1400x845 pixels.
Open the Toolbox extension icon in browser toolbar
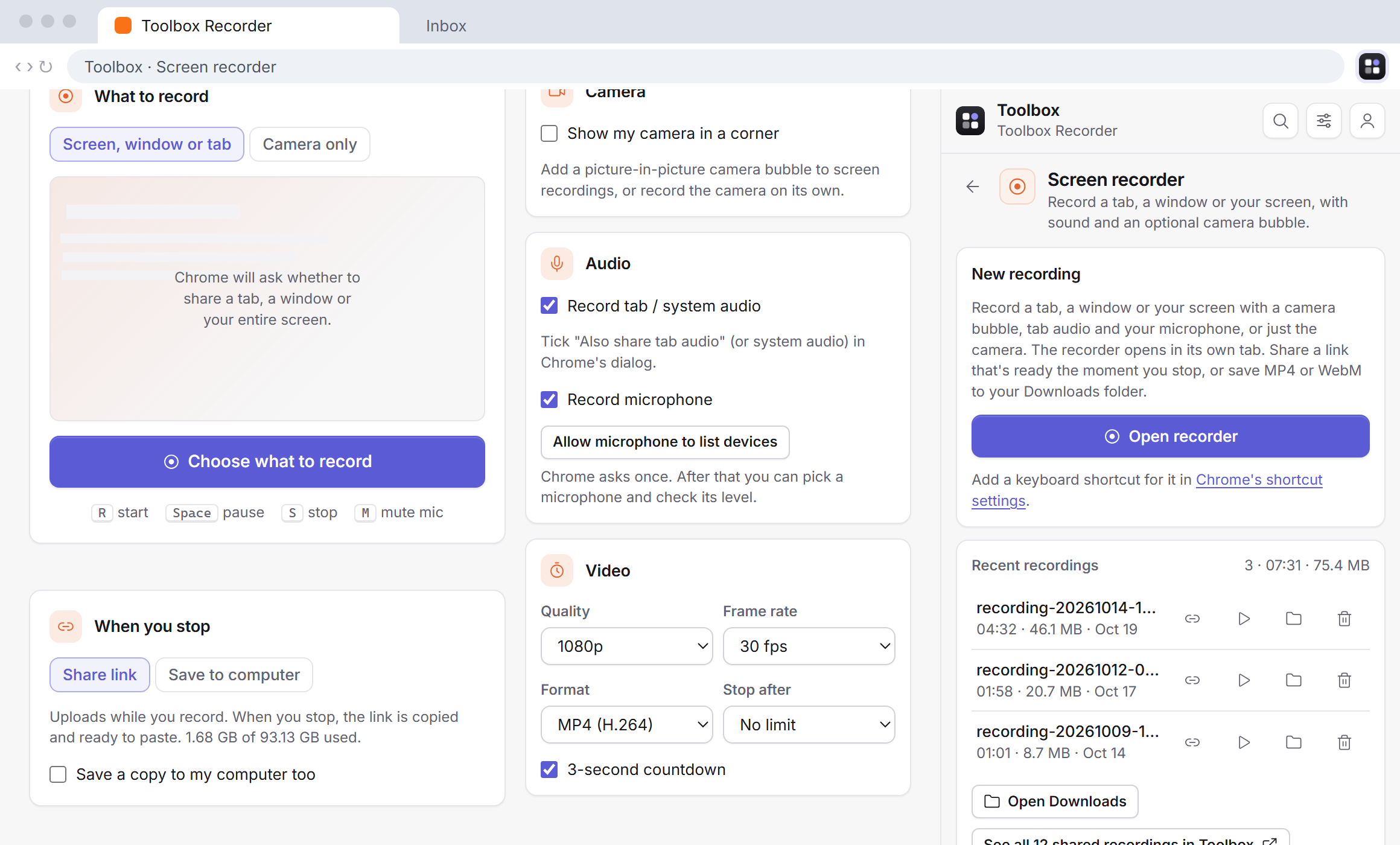(1372, 66)
